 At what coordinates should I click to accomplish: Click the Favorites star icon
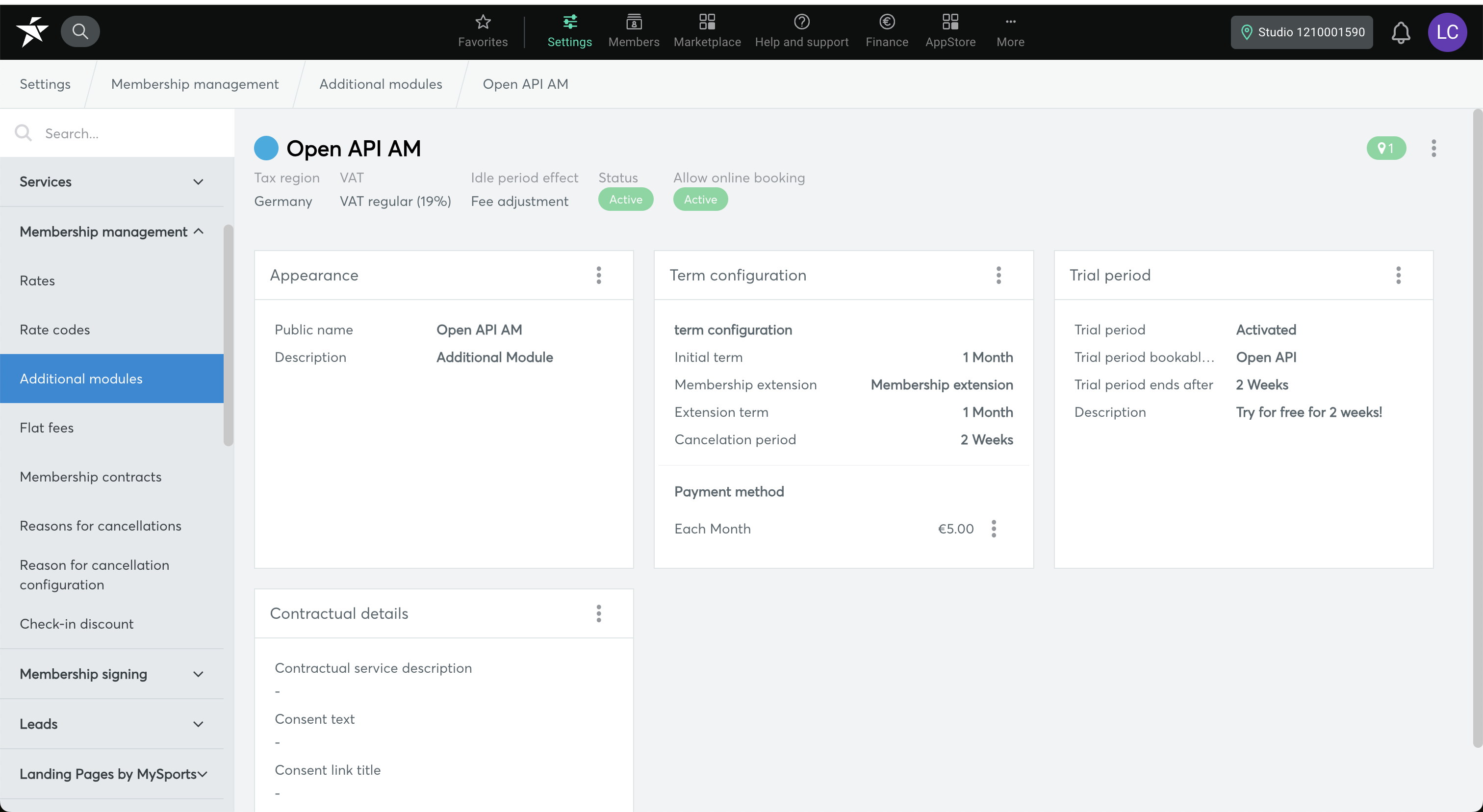(x=483, y=21)
